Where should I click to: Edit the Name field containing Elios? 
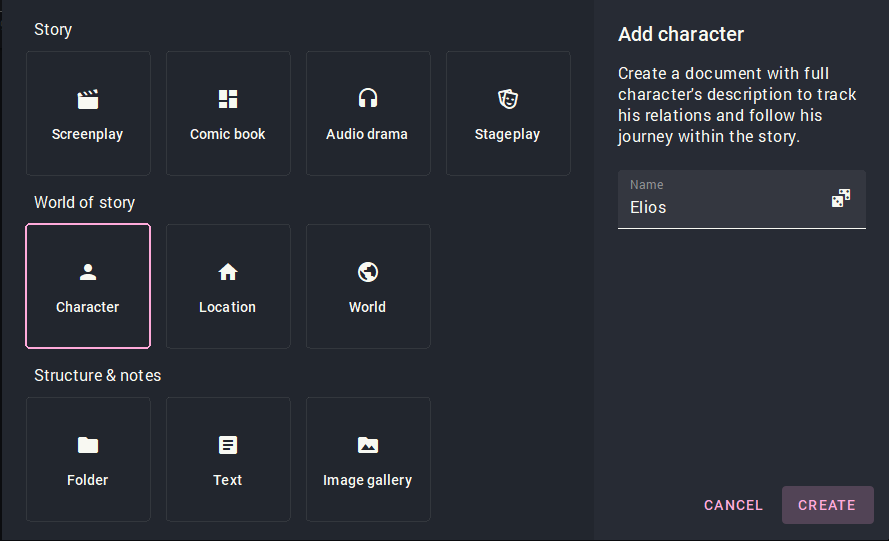click(x=742, y=200)
